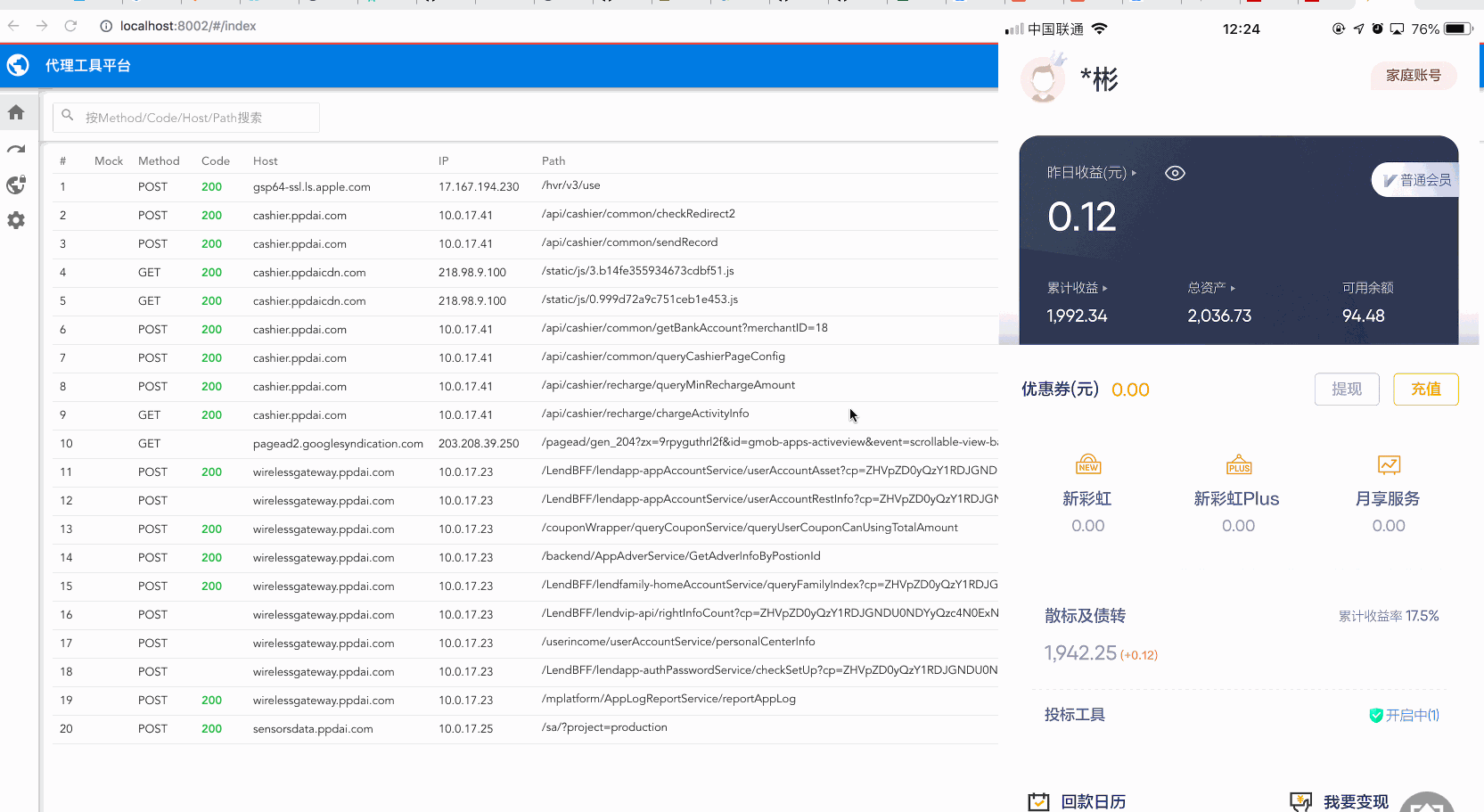Select host sensorsdata.ppdai.com

coord(313,729)
